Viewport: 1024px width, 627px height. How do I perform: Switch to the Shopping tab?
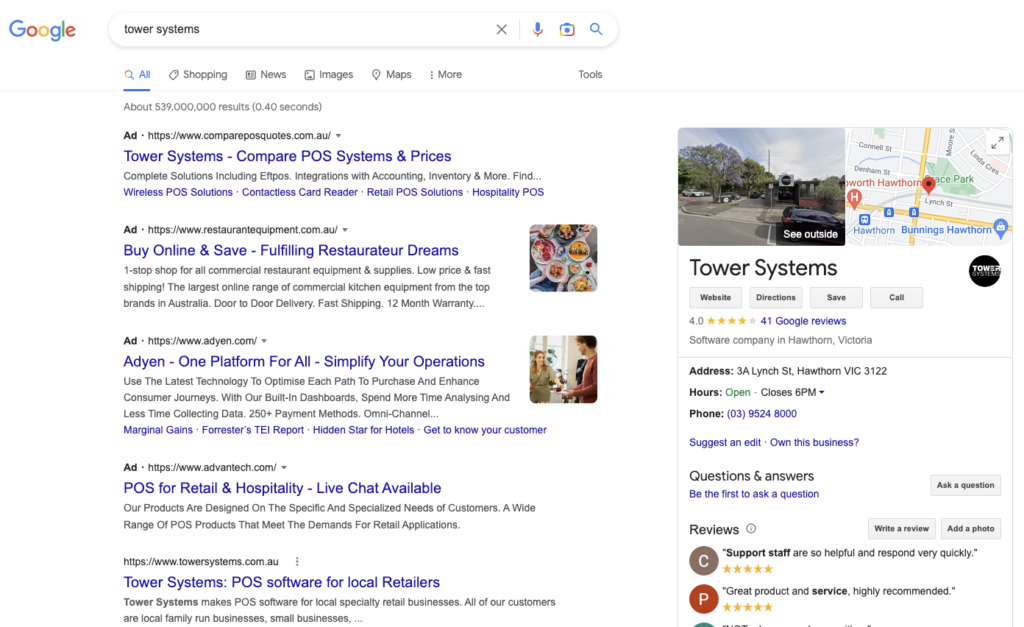pos(198,74)
